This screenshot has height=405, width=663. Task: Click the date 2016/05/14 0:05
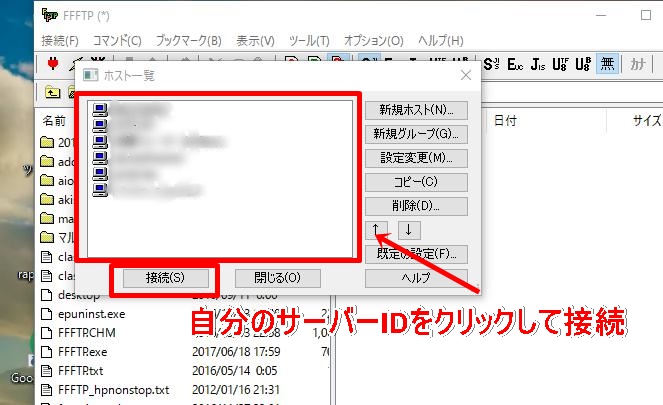[235, 371]
